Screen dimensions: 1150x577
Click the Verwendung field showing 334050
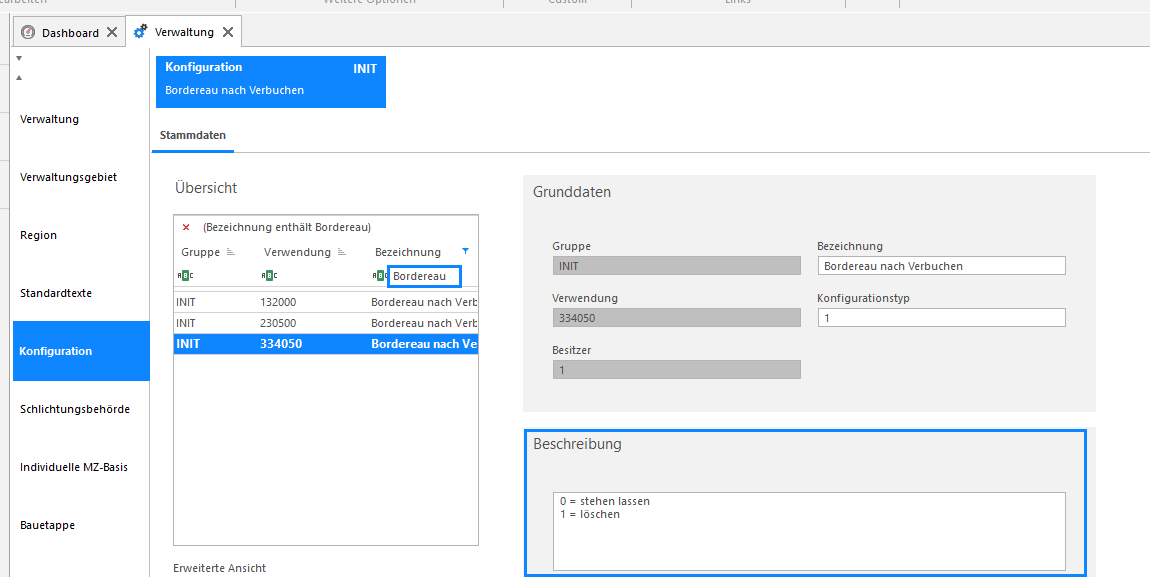676,317
